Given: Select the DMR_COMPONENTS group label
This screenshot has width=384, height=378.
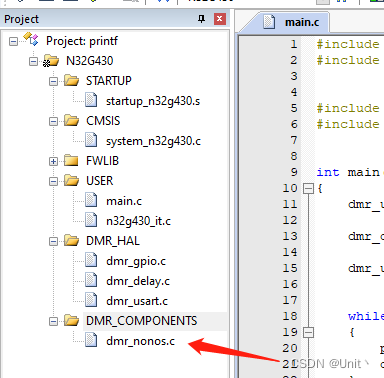Looking at the screenshot, I should click(142, 321).
